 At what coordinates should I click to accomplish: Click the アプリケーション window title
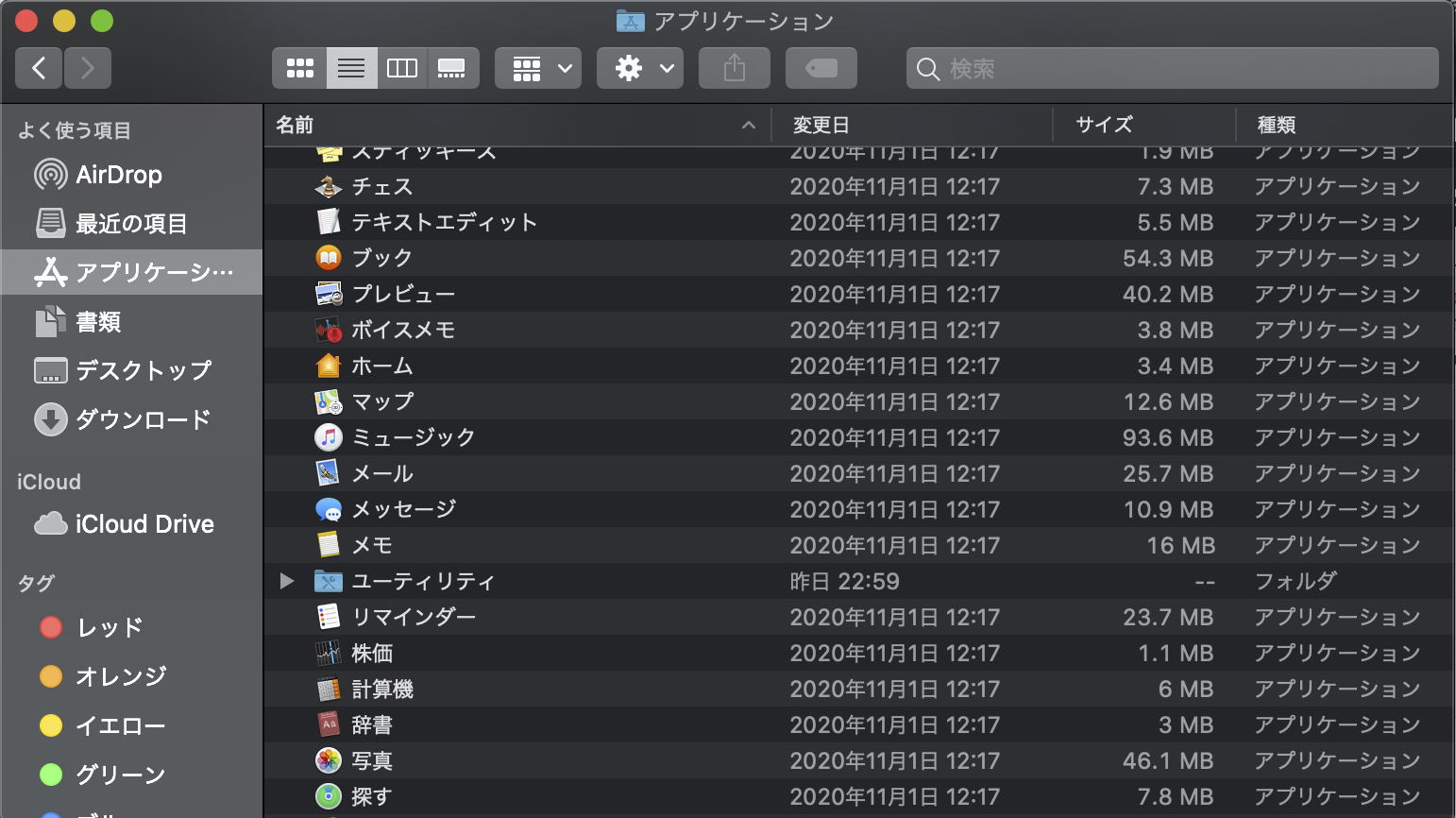pyautogui.click(x=744, y=21)
